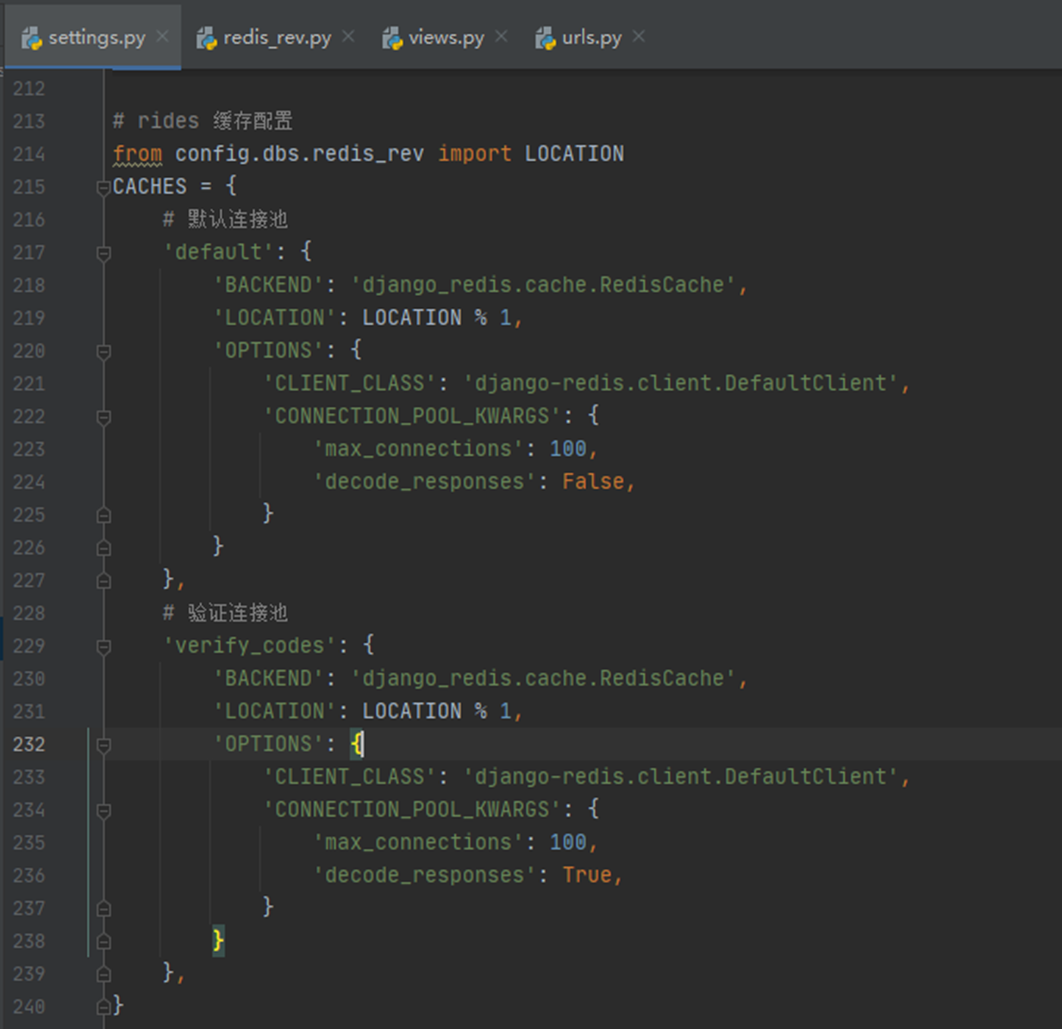Close the views.py tab
The height and width of the screenshot is (1029, 1062).
pos(501,37)
